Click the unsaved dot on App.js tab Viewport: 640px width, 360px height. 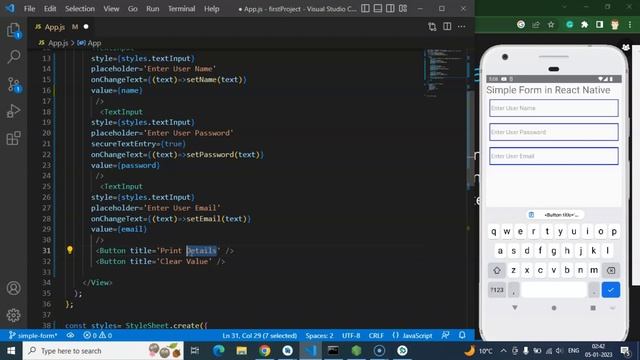pyautogui.click(x=86, y=27)
